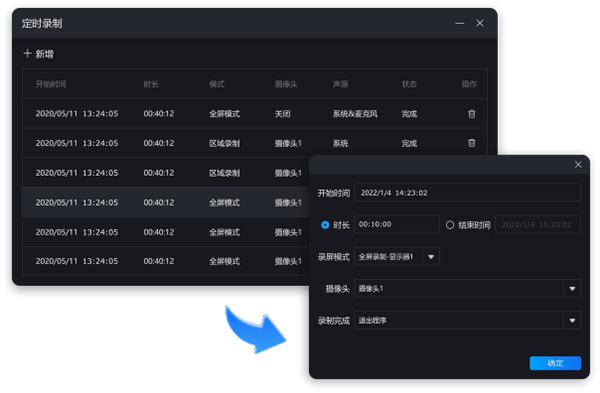Delete the 全屏模式 关闭 recording row

coord(471,114)
